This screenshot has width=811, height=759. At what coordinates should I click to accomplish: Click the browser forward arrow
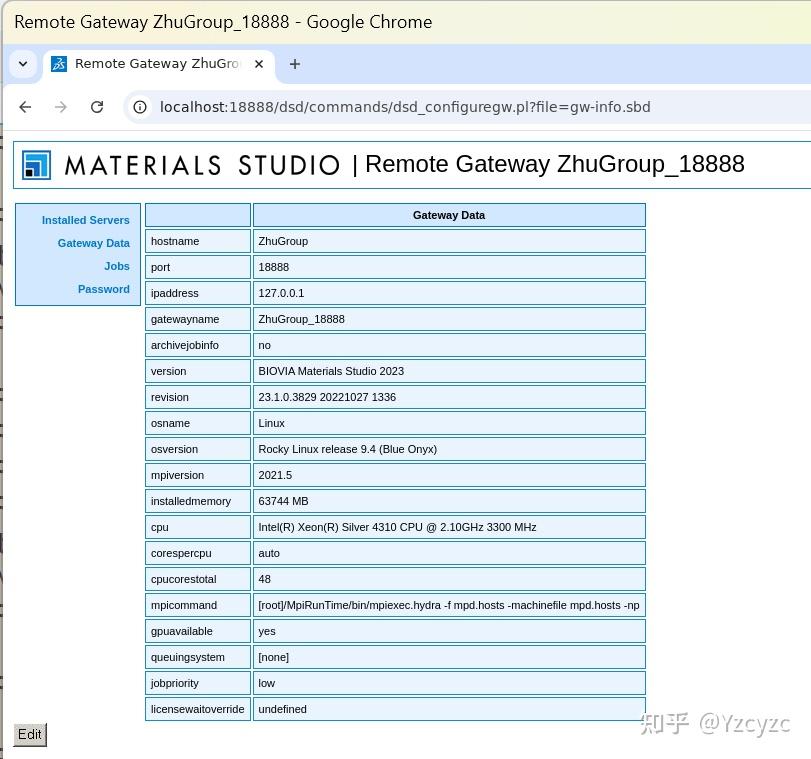click(x=61, y=107)
